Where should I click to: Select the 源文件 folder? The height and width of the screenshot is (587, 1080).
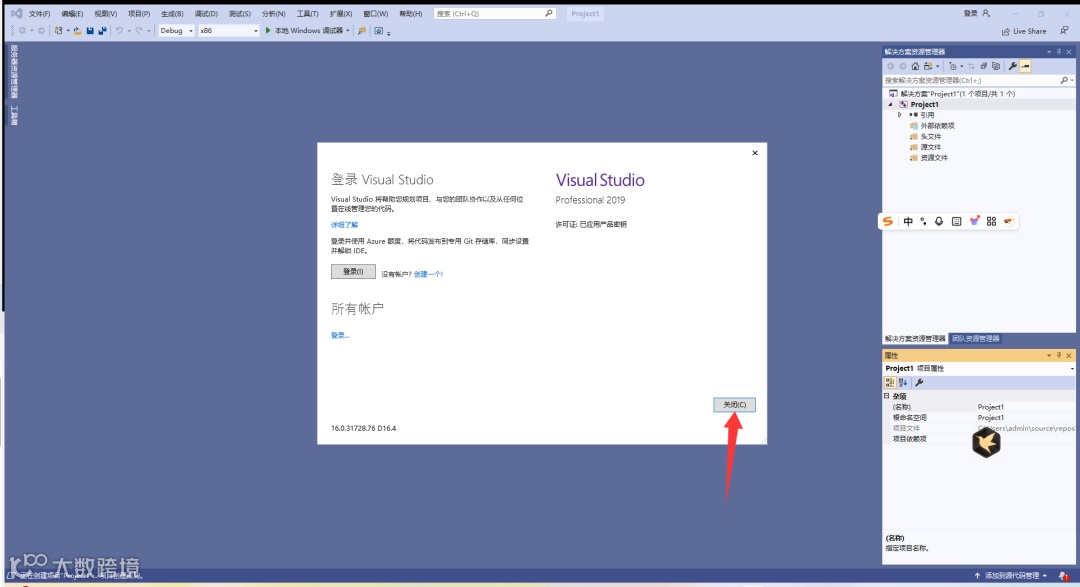pos(931,147)
